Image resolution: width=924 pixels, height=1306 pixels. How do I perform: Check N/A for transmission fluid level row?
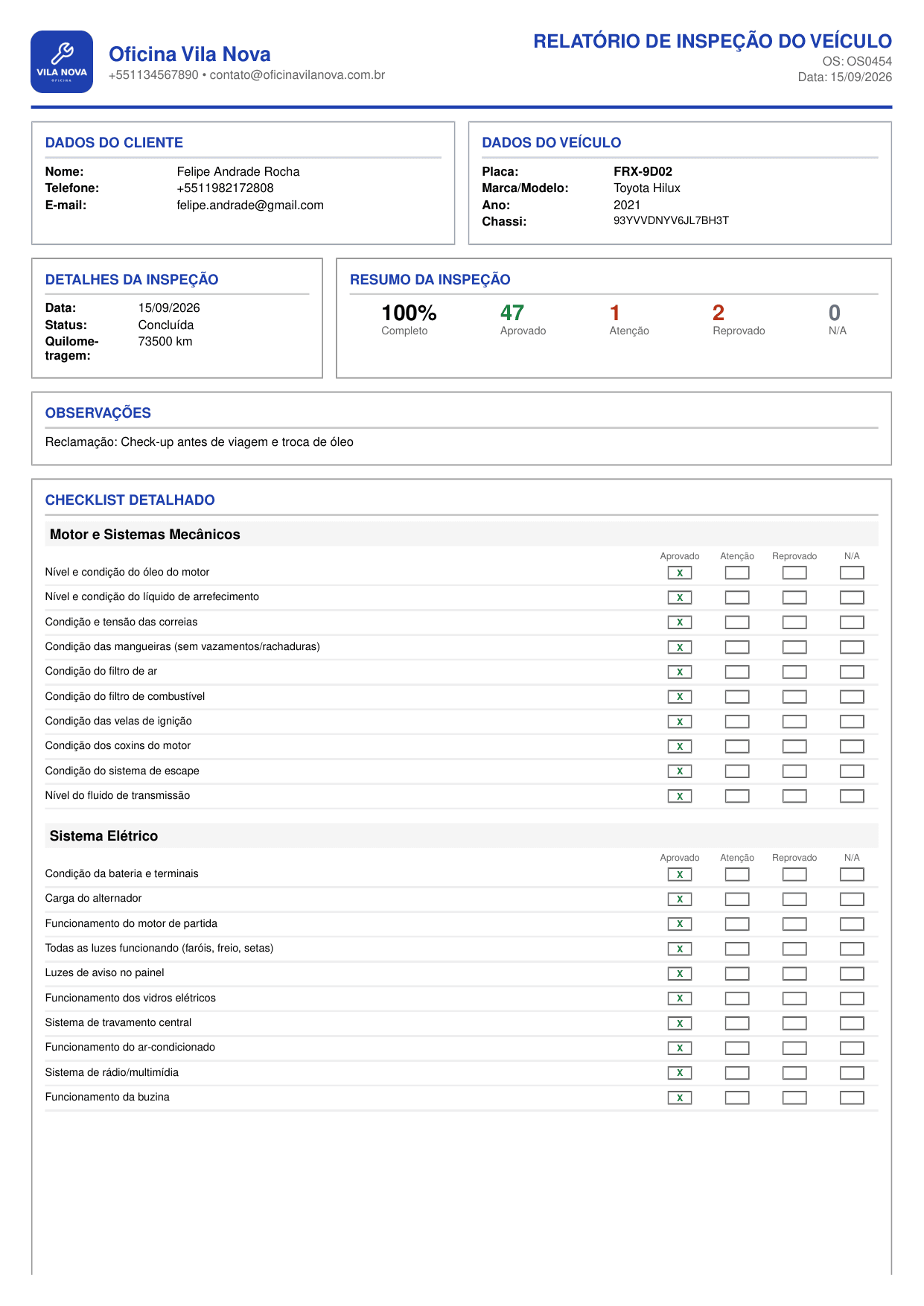pos(852,796)
